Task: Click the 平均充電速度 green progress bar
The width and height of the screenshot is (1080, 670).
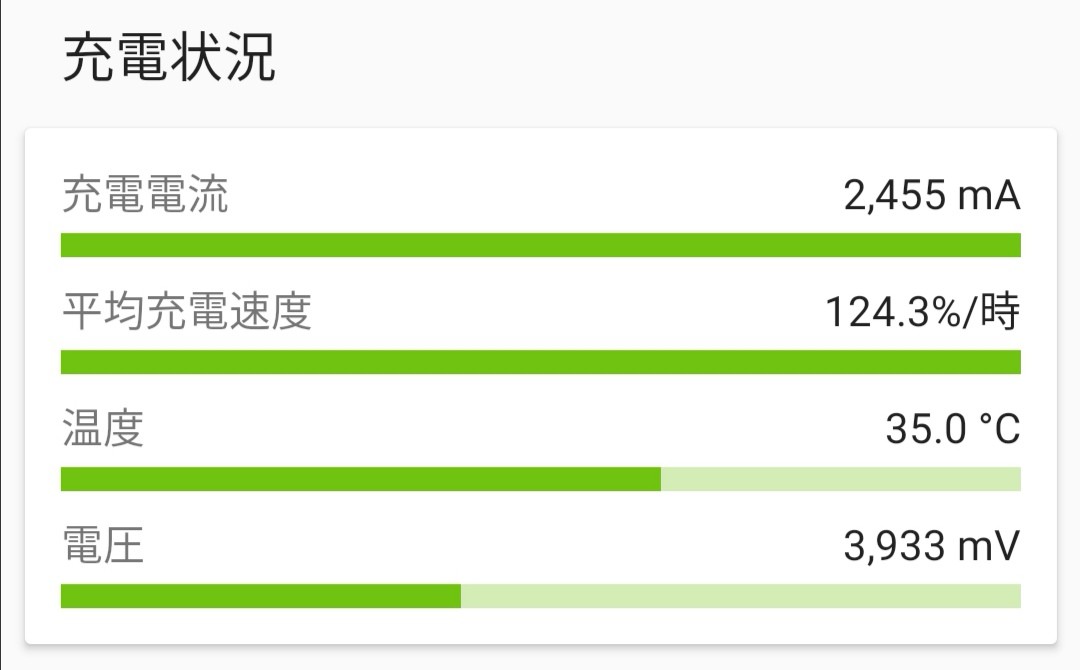Action: pos(540,362)
